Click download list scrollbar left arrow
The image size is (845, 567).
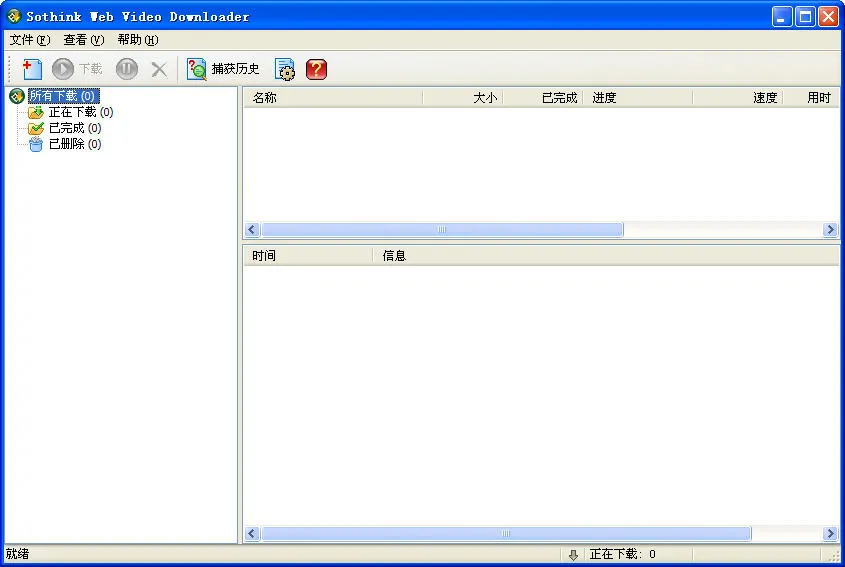pos(252,230)
